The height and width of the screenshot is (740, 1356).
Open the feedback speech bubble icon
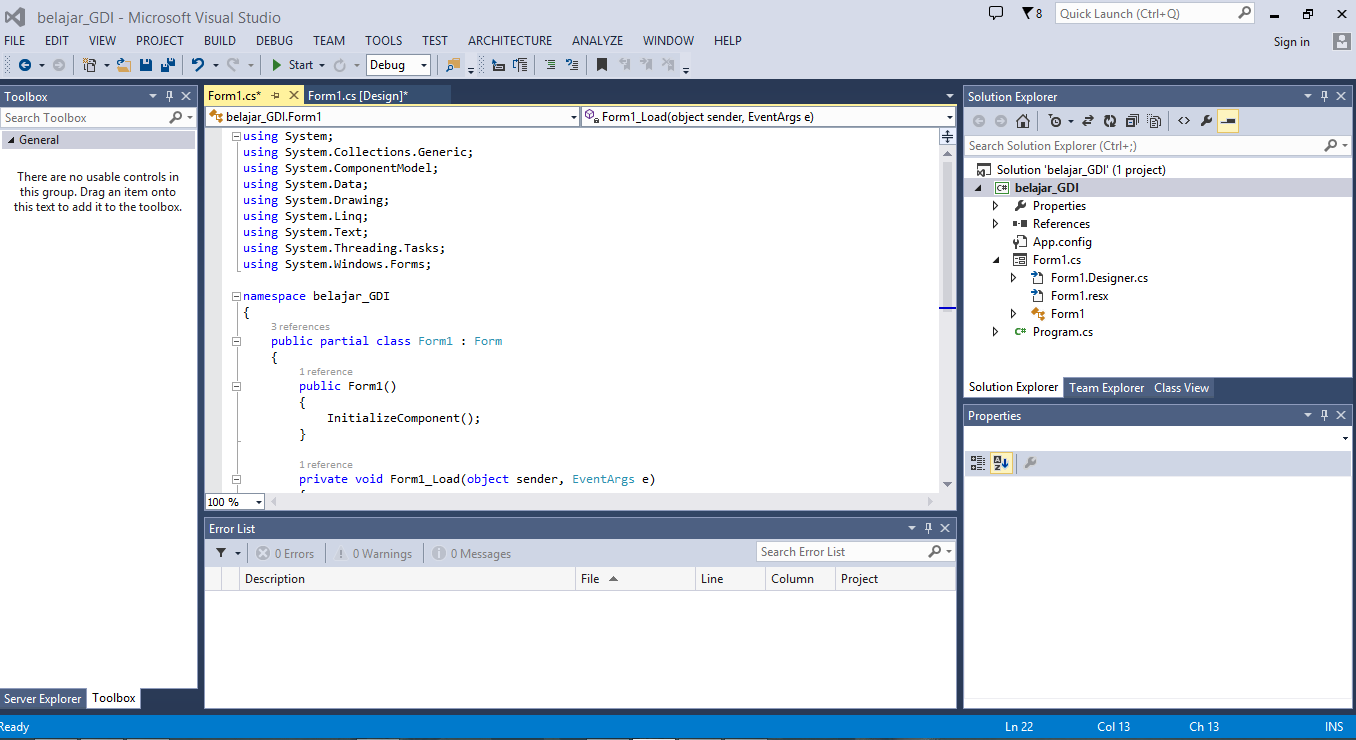(x=995, y=13)
